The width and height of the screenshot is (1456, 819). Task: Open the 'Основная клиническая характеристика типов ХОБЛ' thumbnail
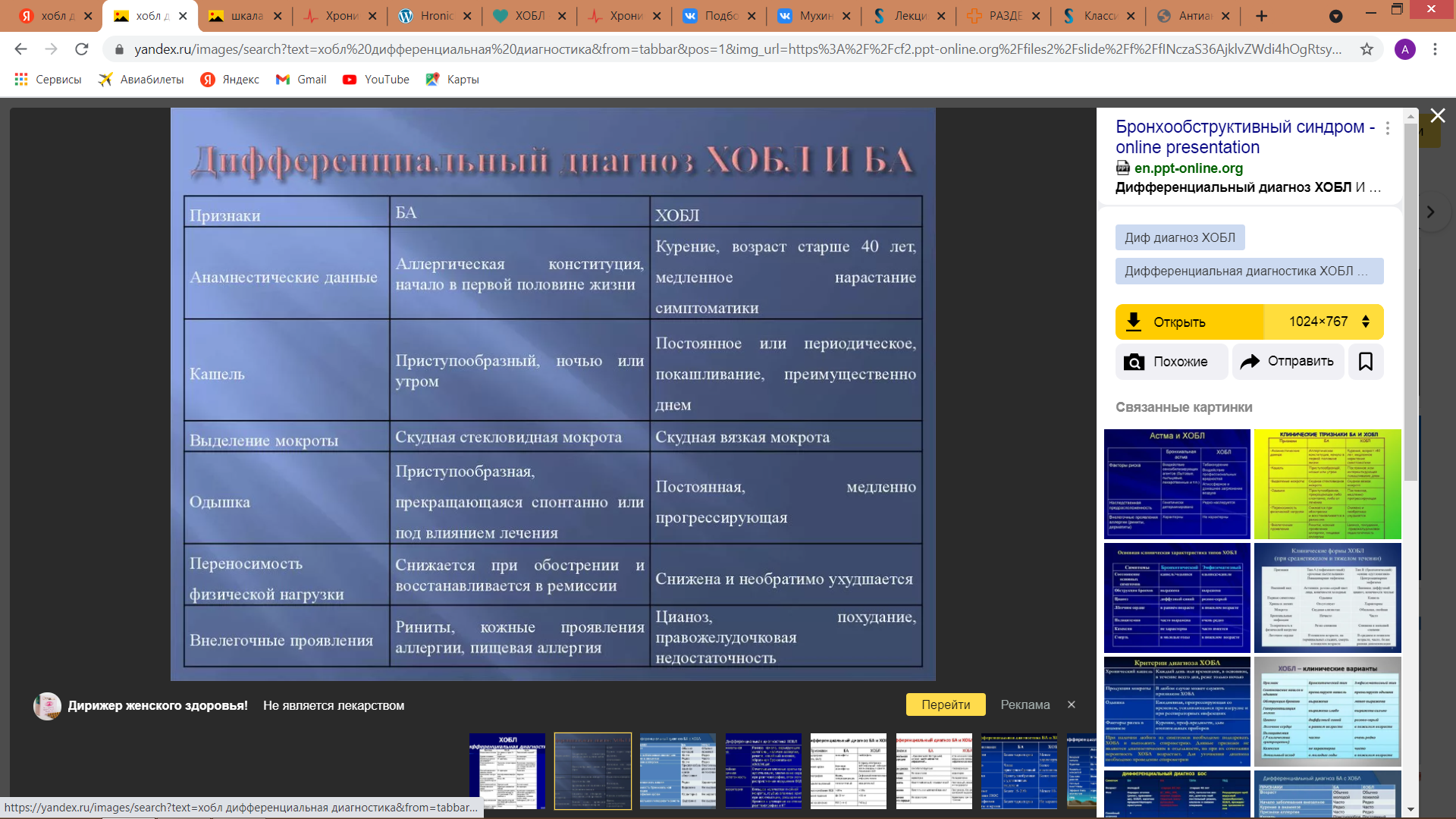(x=1176, y=598)
